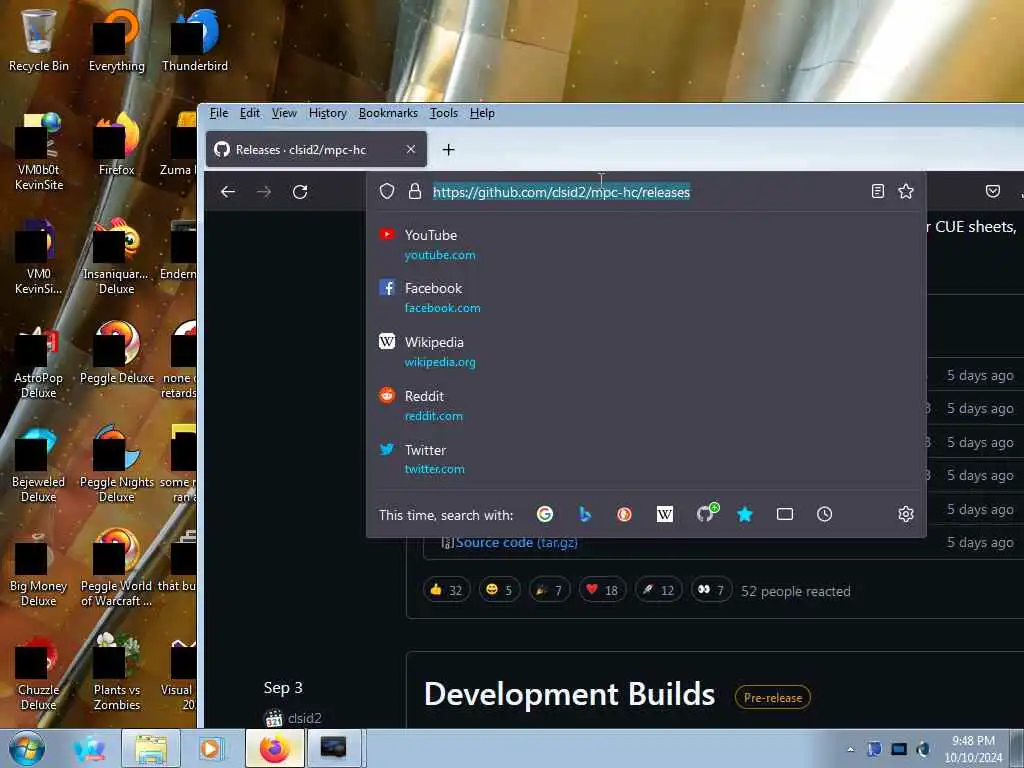This screenshot has width=1024, height=768.
Task: Click the Sep 3 date text
Action: pyautogui.click(x=283, y=688)
